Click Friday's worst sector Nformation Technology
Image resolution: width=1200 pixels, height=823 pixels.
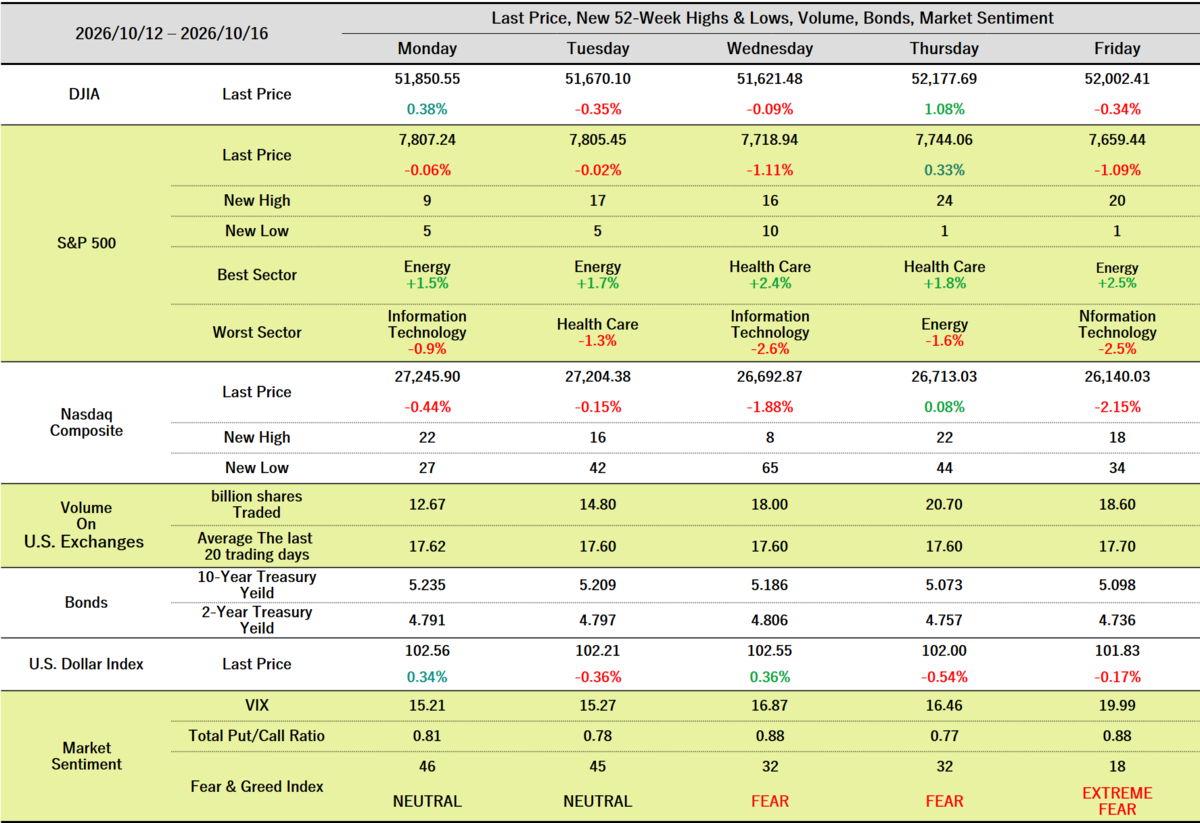1117,324
